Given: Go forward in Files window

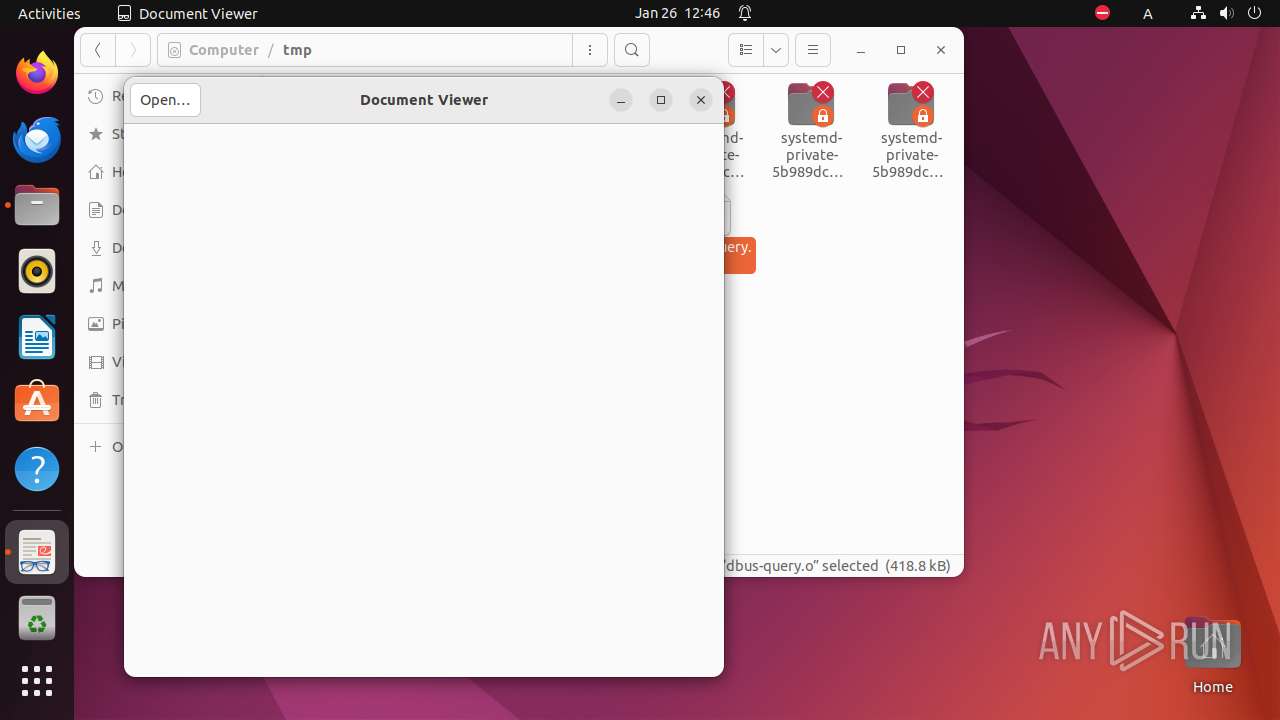Looking at the screenshot, I should point(133,50).
